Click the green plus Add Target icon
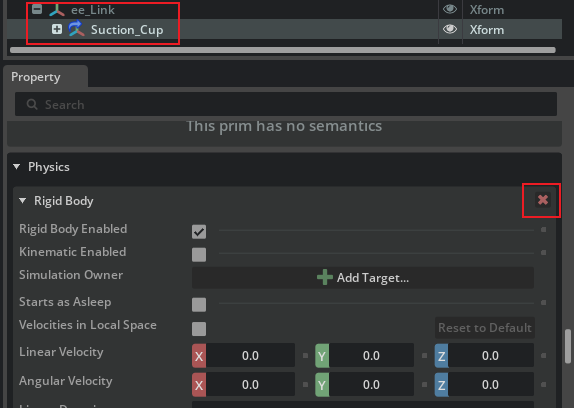Viewport: 574px width, 408px height. [324, 277]
